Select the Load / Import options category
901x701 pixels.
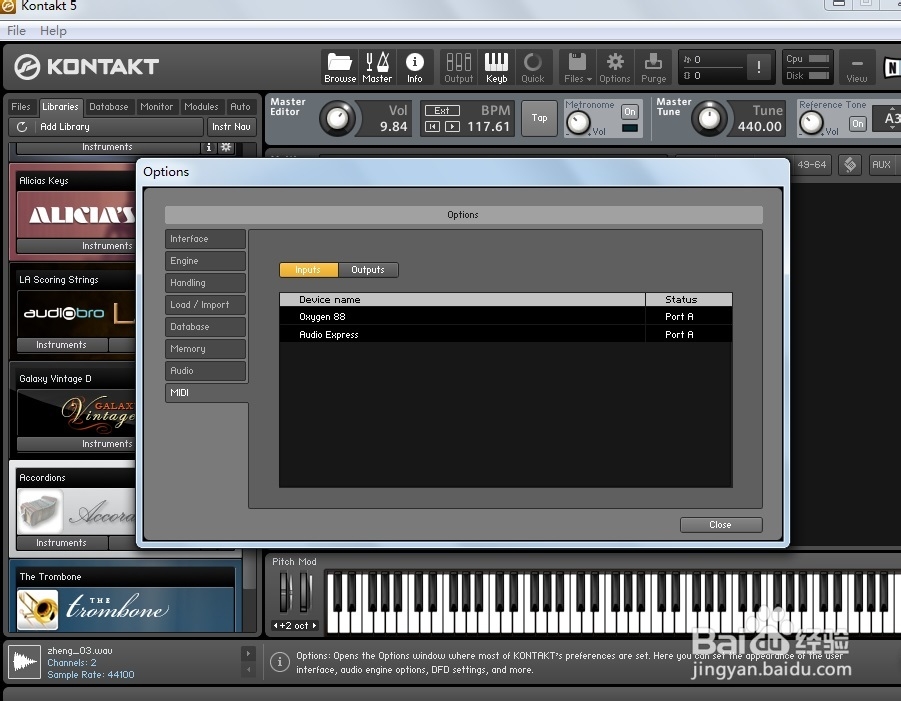(205, 305)
